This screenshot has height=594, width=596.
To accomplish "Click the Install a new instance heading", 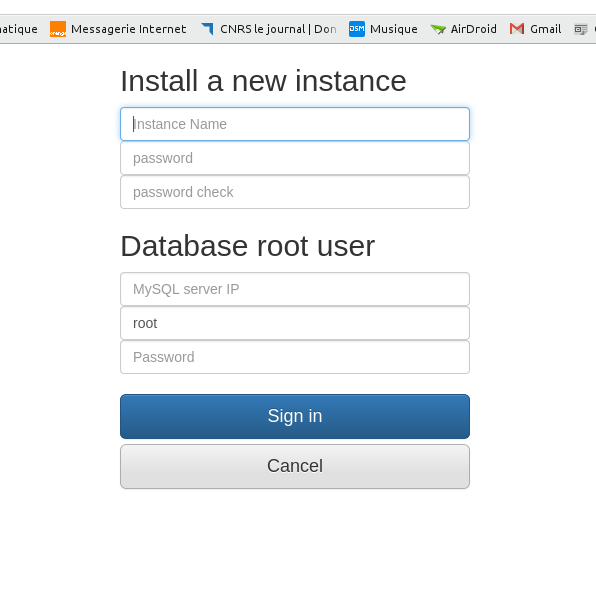I will coord(263,81).
